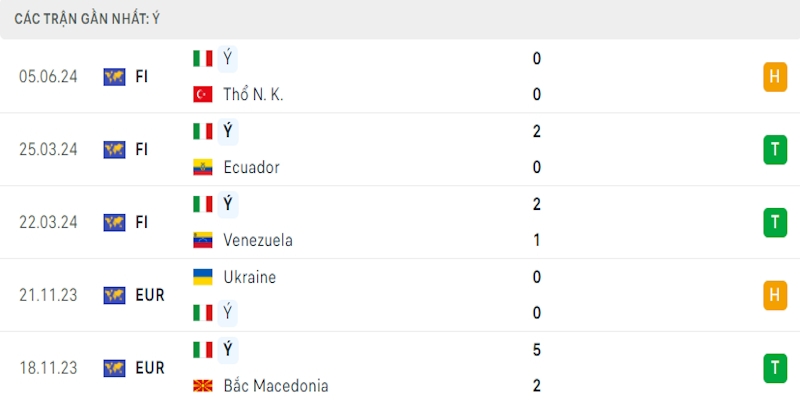Click the Turkey flag icon

point(203,95)
